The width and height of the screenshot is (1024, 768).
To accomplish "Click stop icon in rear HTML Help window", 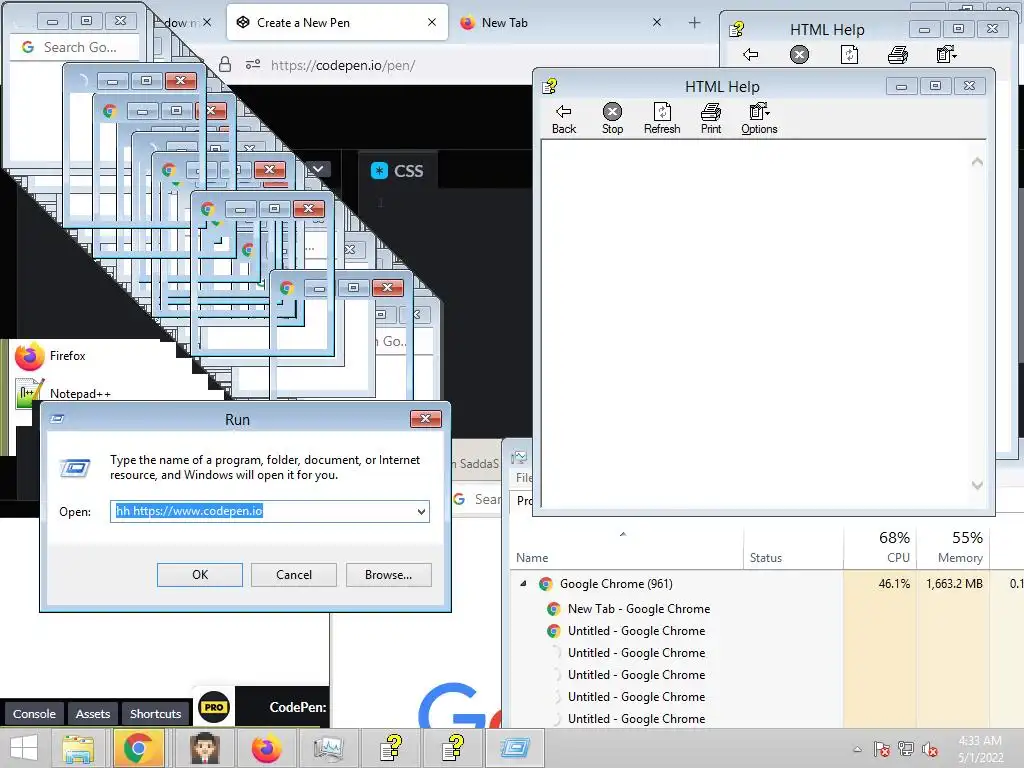I will tap(799, 55).
